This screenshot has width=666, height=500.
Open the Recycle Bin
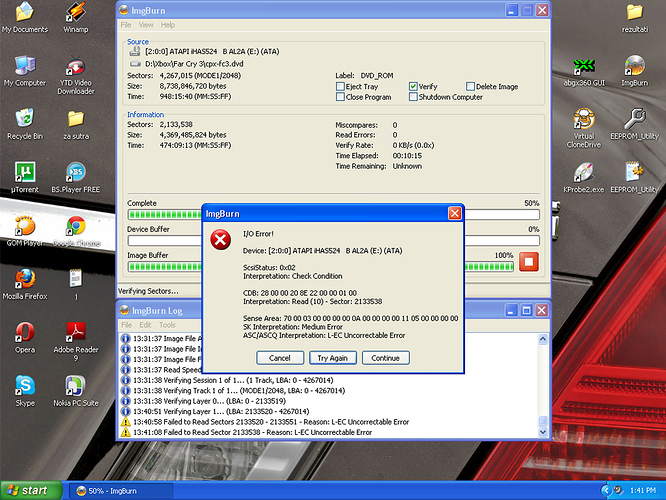point(25,124)
